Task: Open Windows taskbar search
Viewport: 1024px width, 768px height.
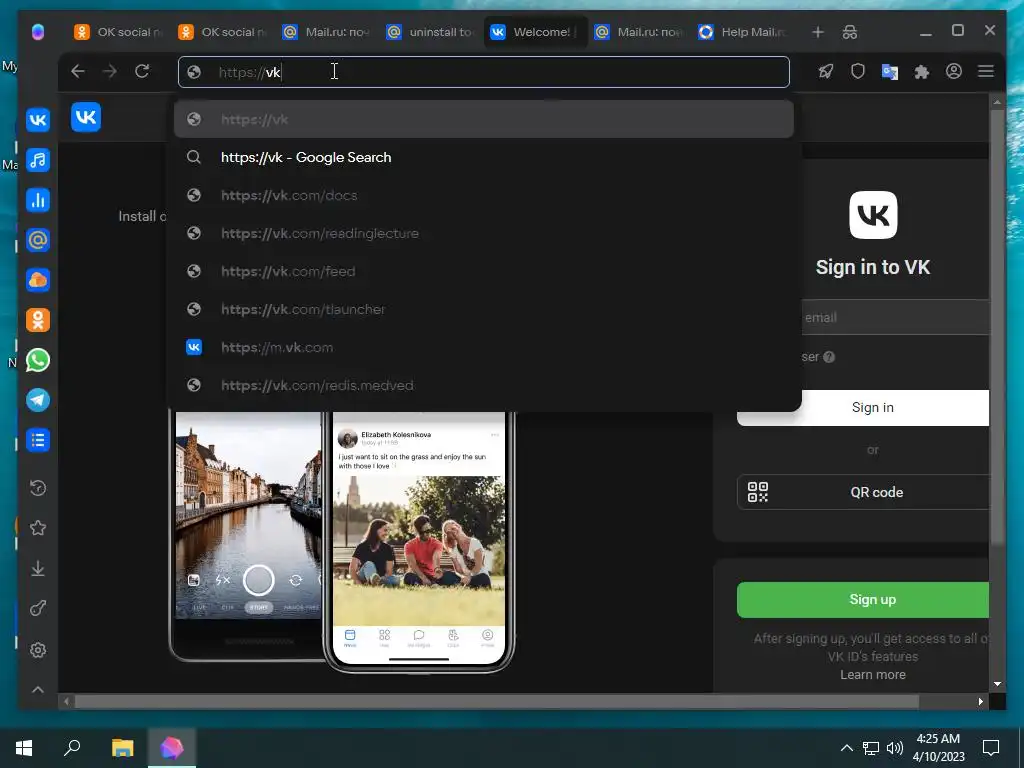Action: pyautogui.click(x=72, y=748)
